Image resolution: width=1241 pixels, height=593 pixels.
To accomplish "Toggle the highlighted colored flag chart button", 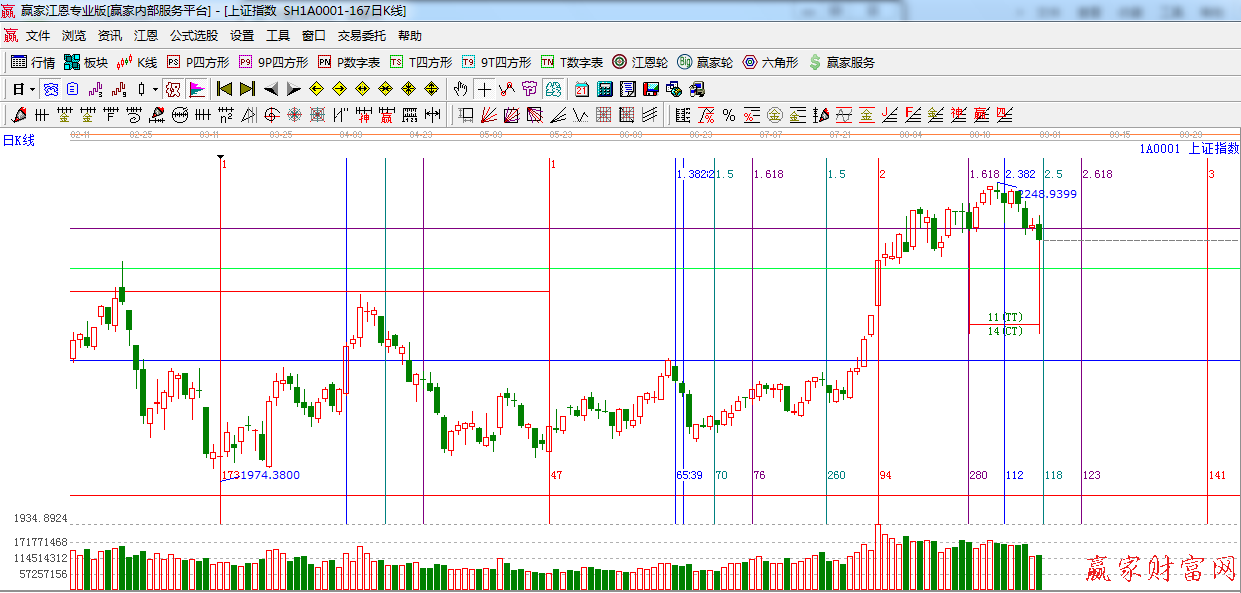I will 197,89.
